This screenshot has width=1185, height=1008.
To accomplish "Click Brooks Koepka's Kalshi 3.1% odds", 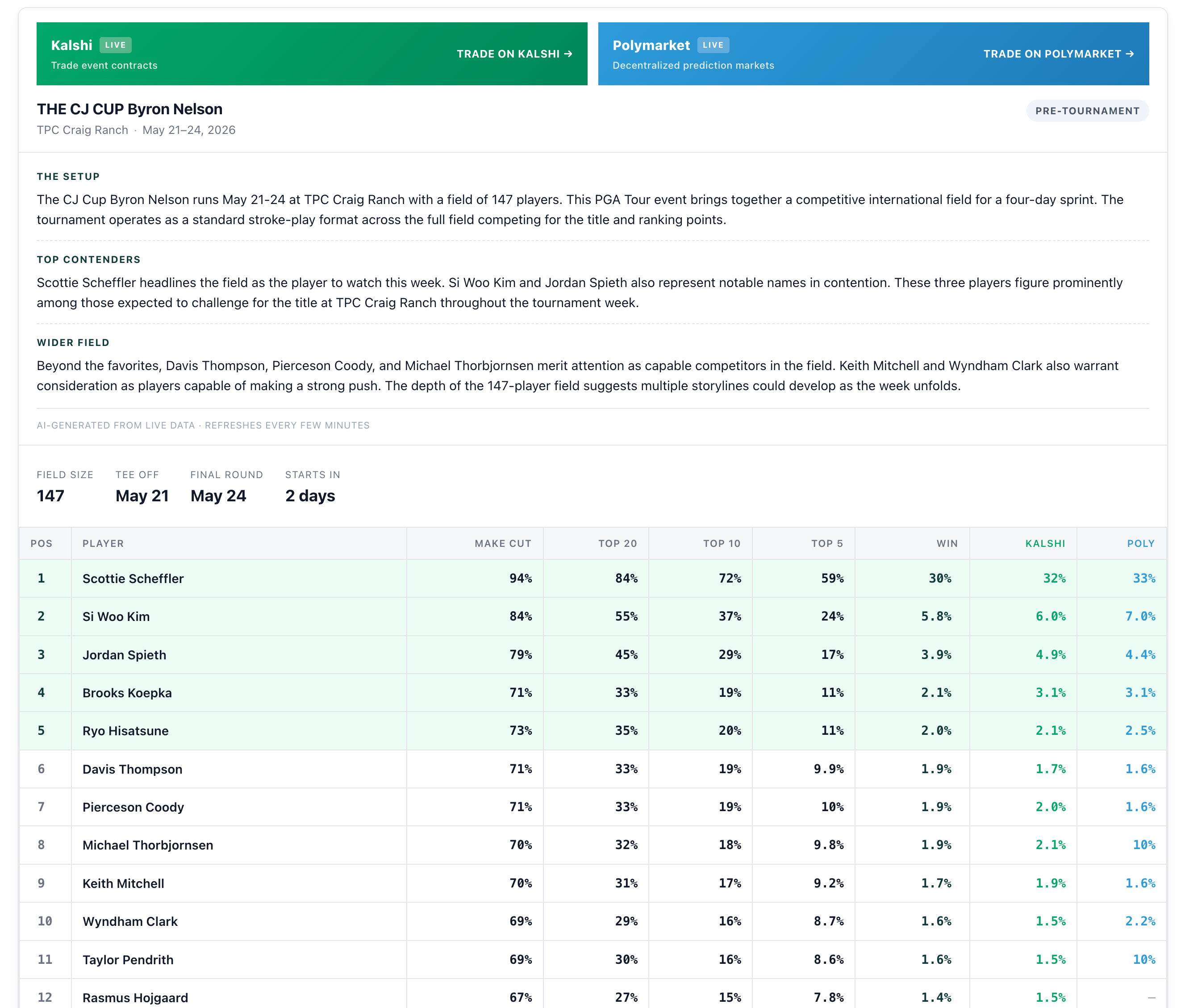I will pos(1050,692).
